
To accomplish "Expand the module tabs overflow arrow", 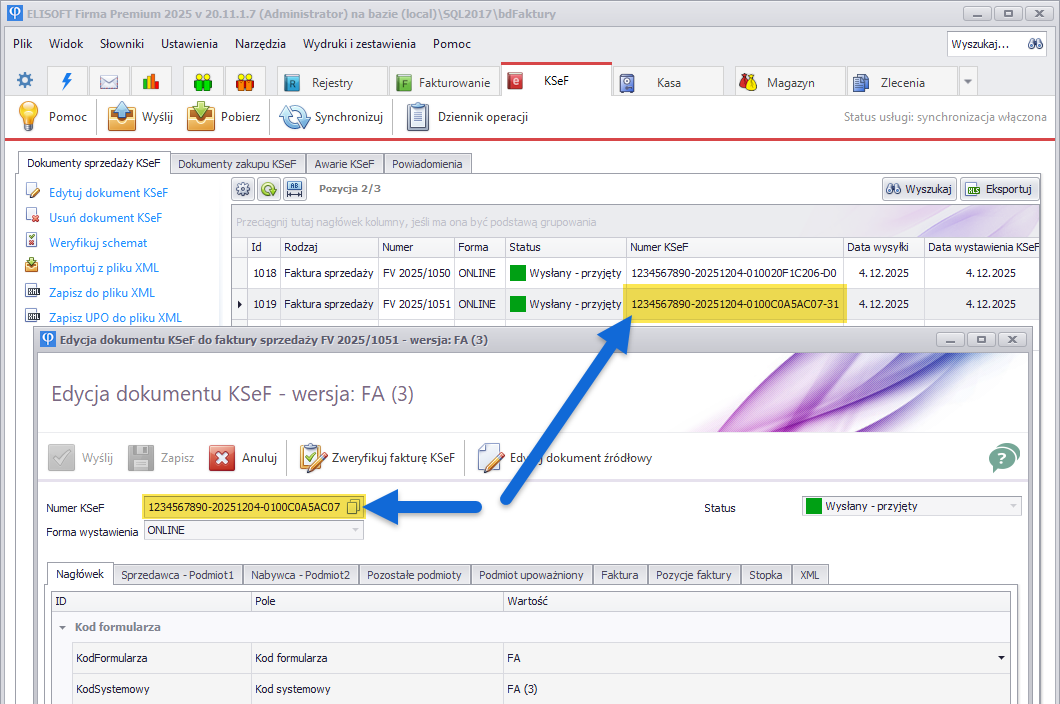I will pos(967,82).
